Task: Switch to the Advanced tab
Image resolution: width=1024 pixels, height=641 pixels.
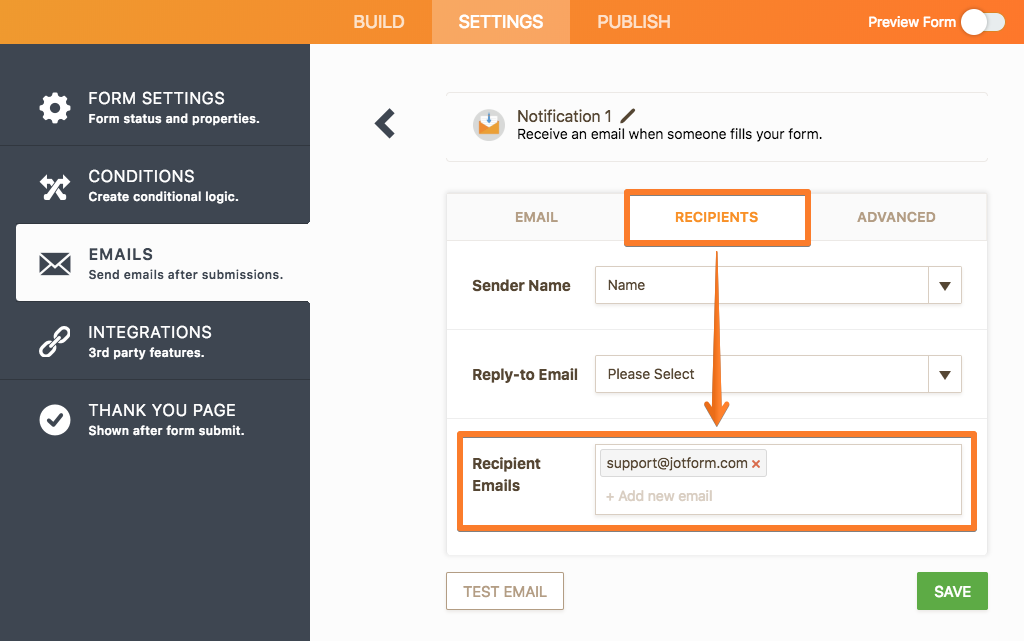Action: (896, 217)
